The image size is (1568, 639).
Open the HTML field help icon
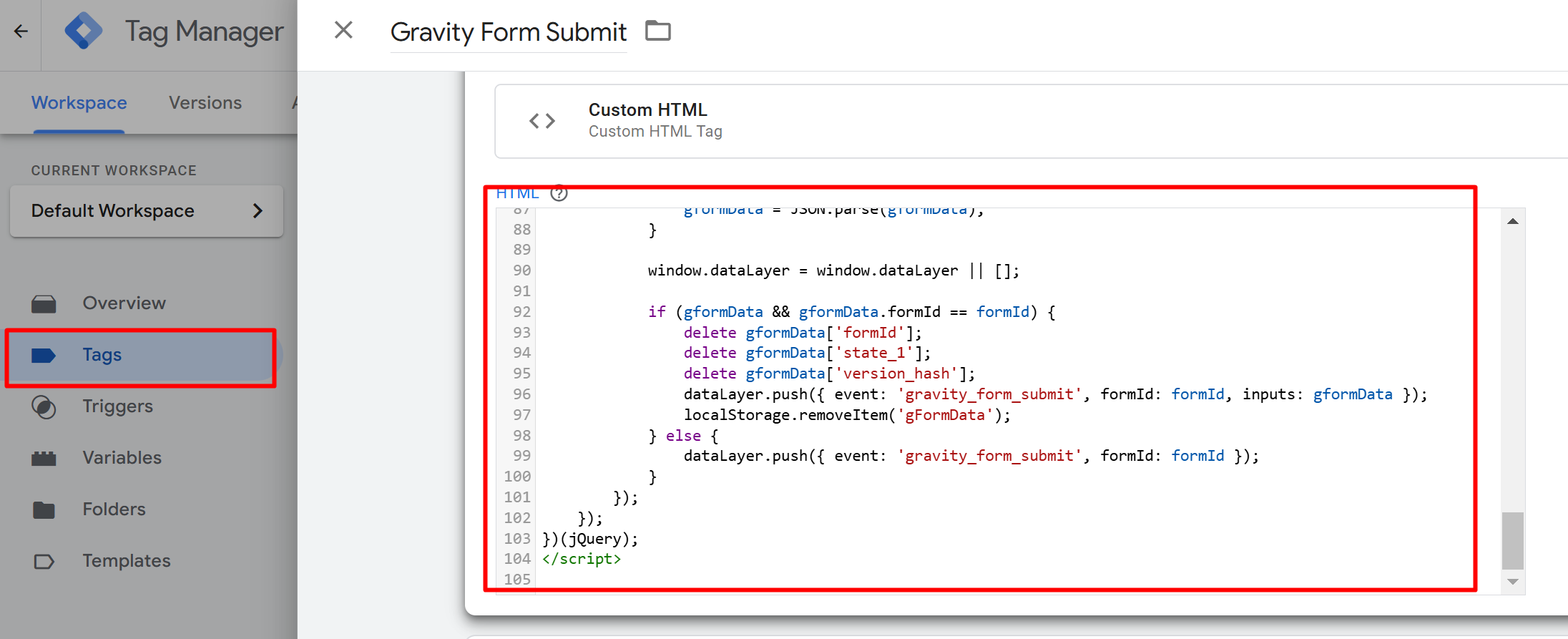559,193
